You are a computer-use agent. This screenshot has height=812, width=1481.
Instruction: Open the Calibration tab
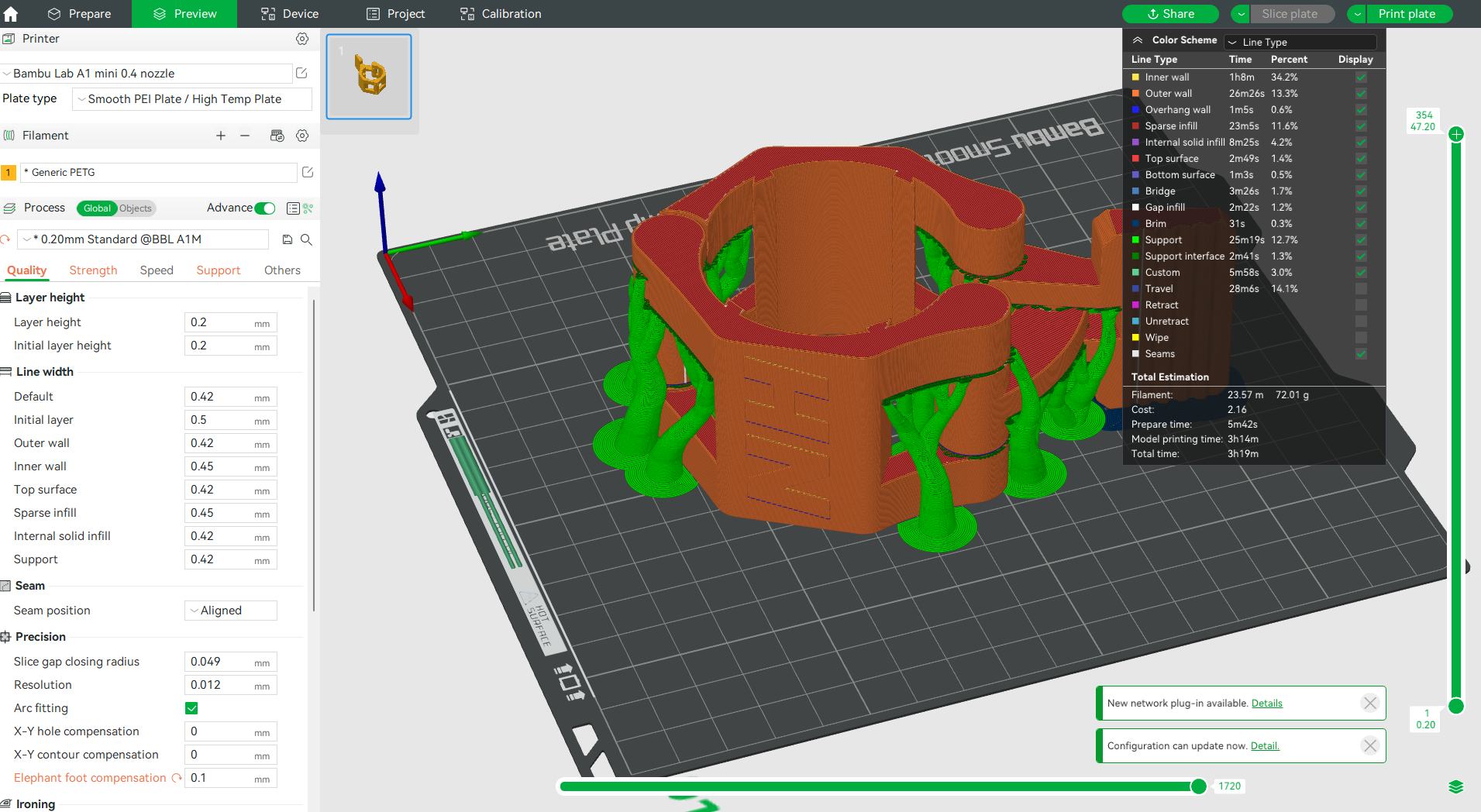501,14
